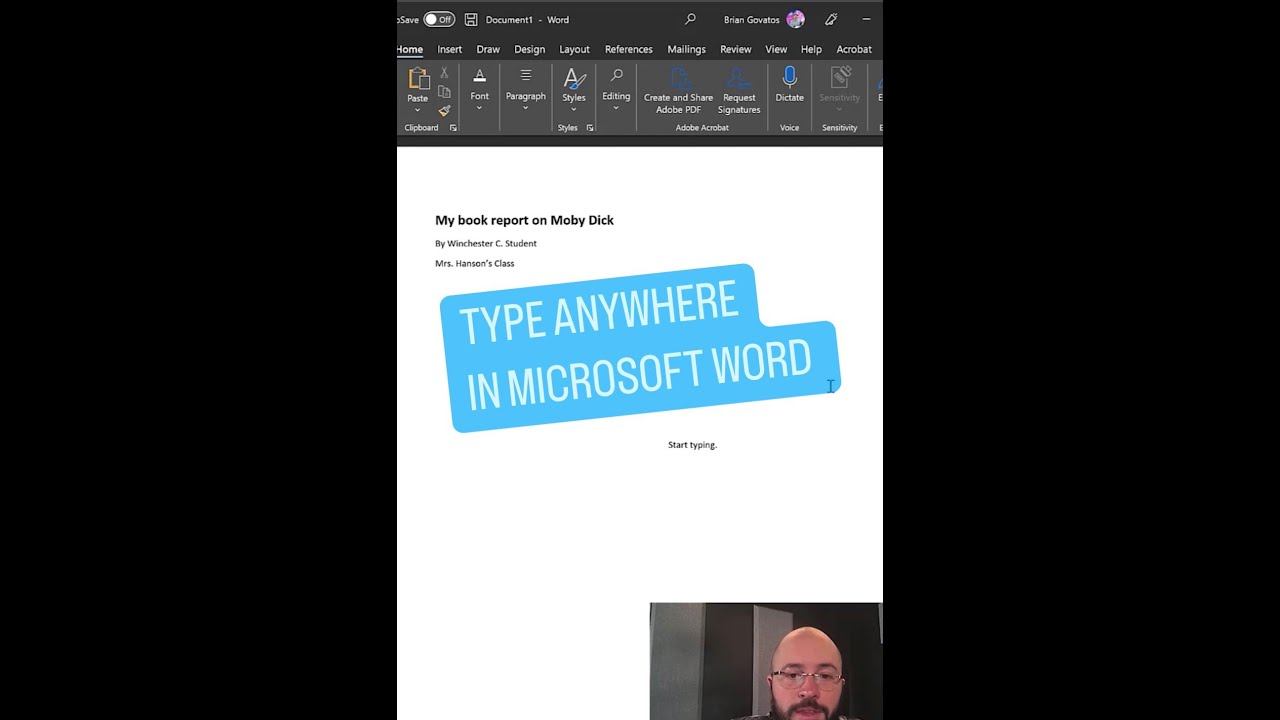Click the Cut scissors icon
Screen dimensions: 1280x720
click(x=444, y=73)
